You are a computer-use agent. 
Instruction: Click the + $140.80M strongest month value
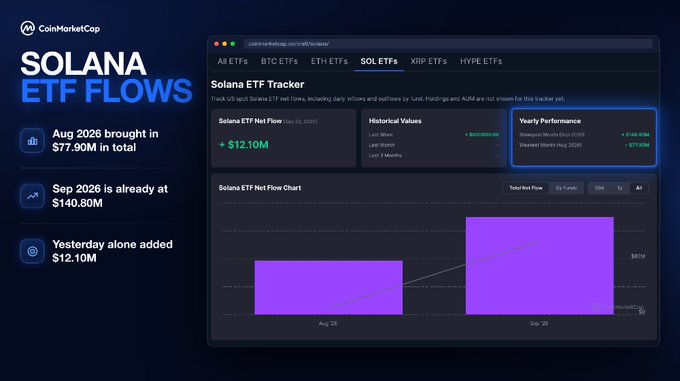(x=635, y=135)
